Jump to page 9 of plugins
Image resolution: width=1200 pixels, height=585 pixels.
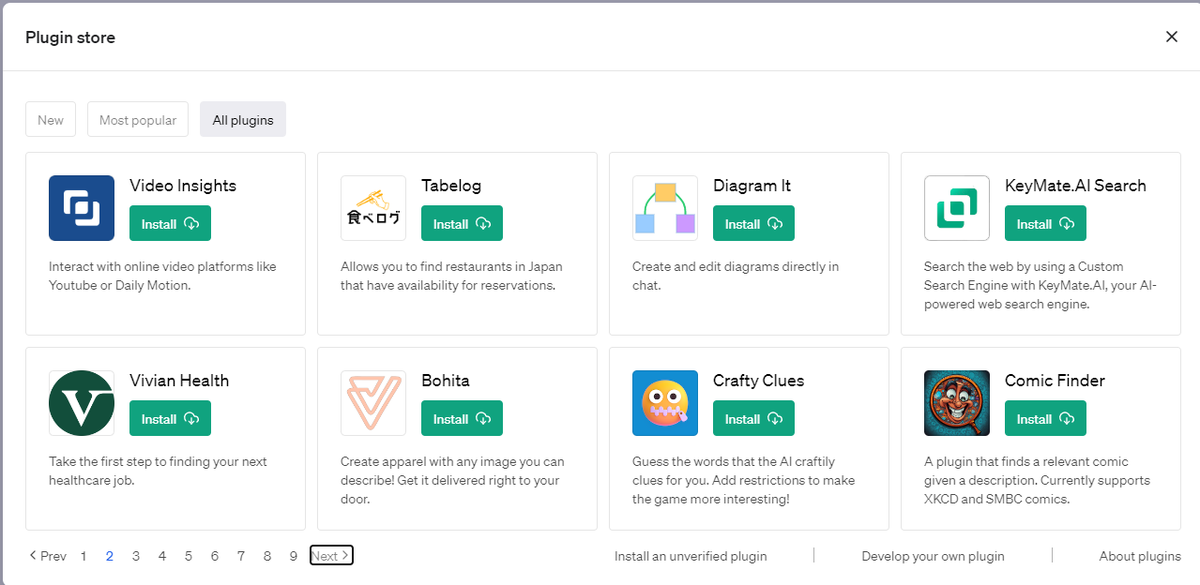coord(293,556)
